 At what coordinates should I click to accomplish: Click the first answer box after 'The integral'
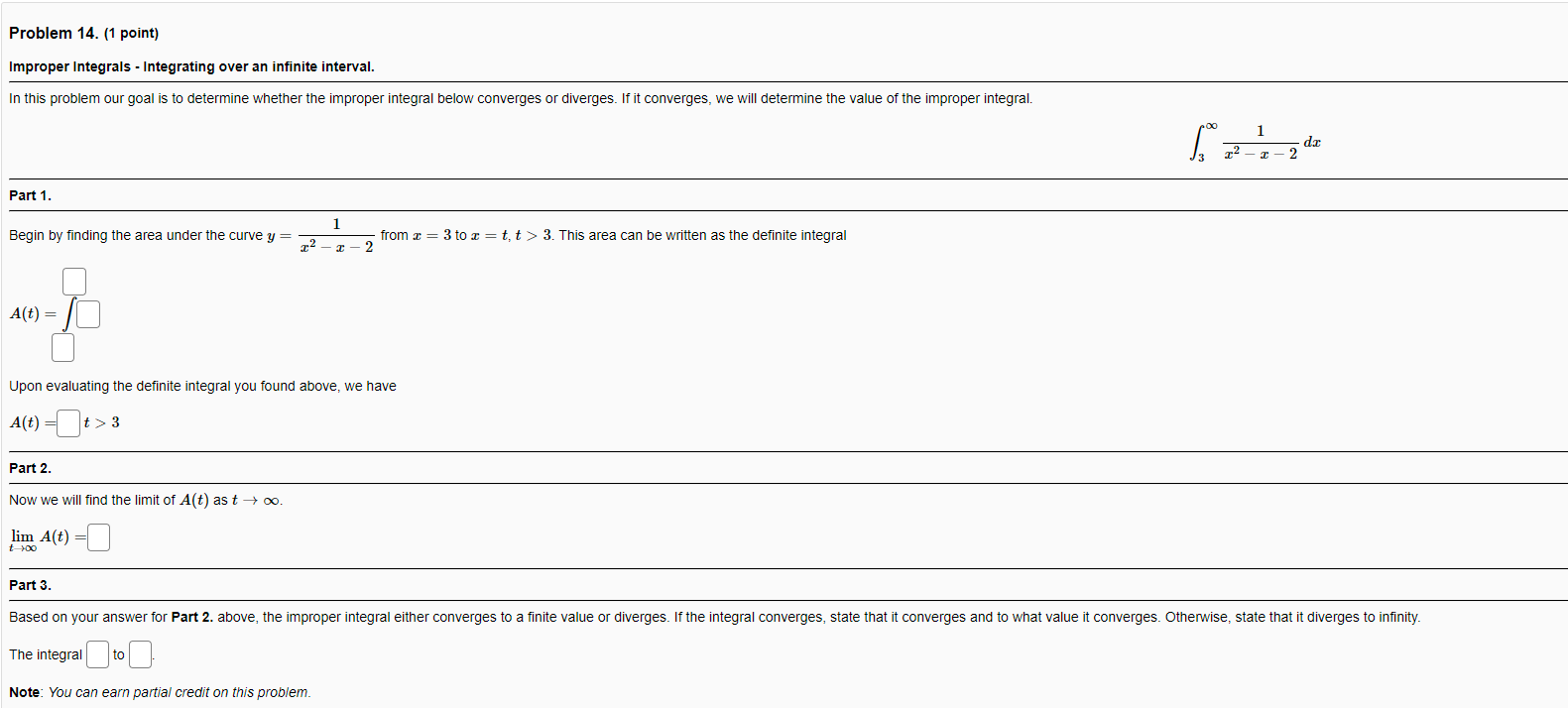coord(96,653)
